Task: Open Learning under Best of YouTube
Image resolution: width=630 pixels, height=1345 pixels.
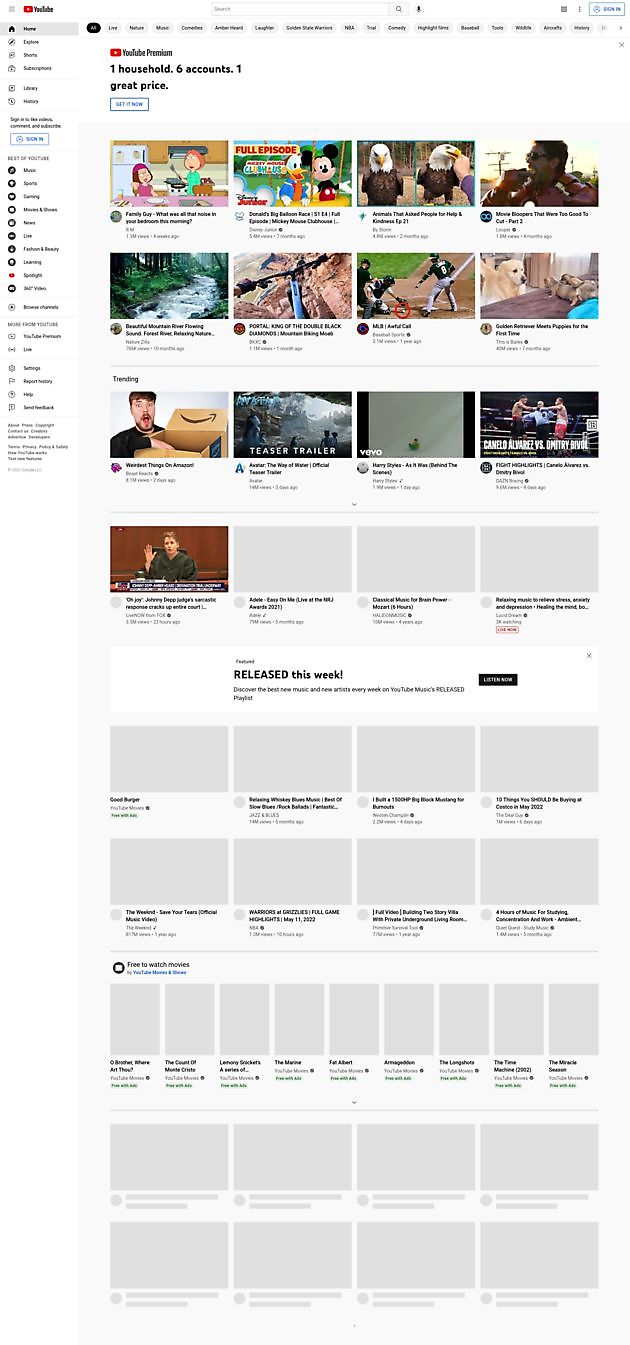Action: 39,262
